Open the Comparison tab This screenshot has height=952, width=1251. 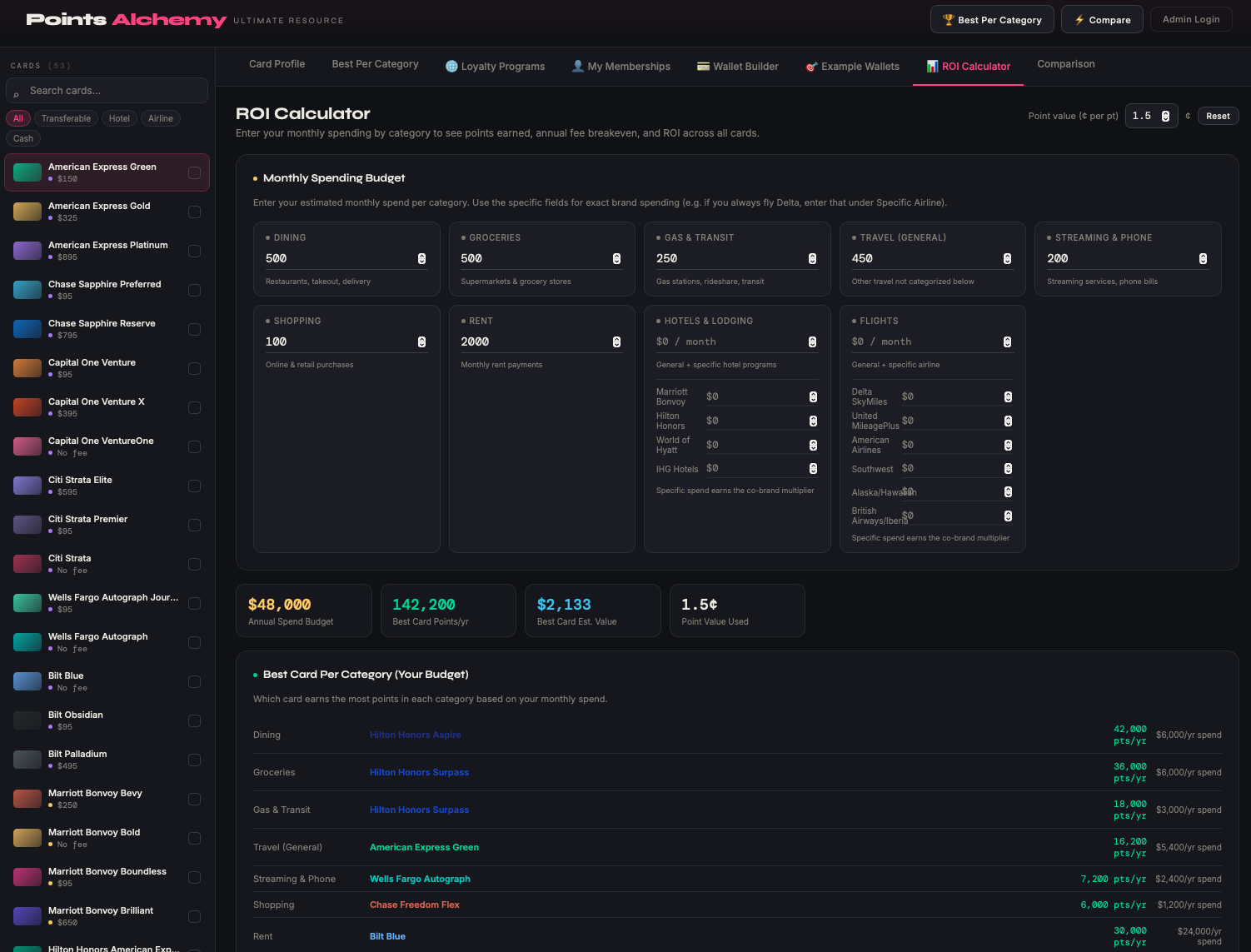[x=1065, y=64]
